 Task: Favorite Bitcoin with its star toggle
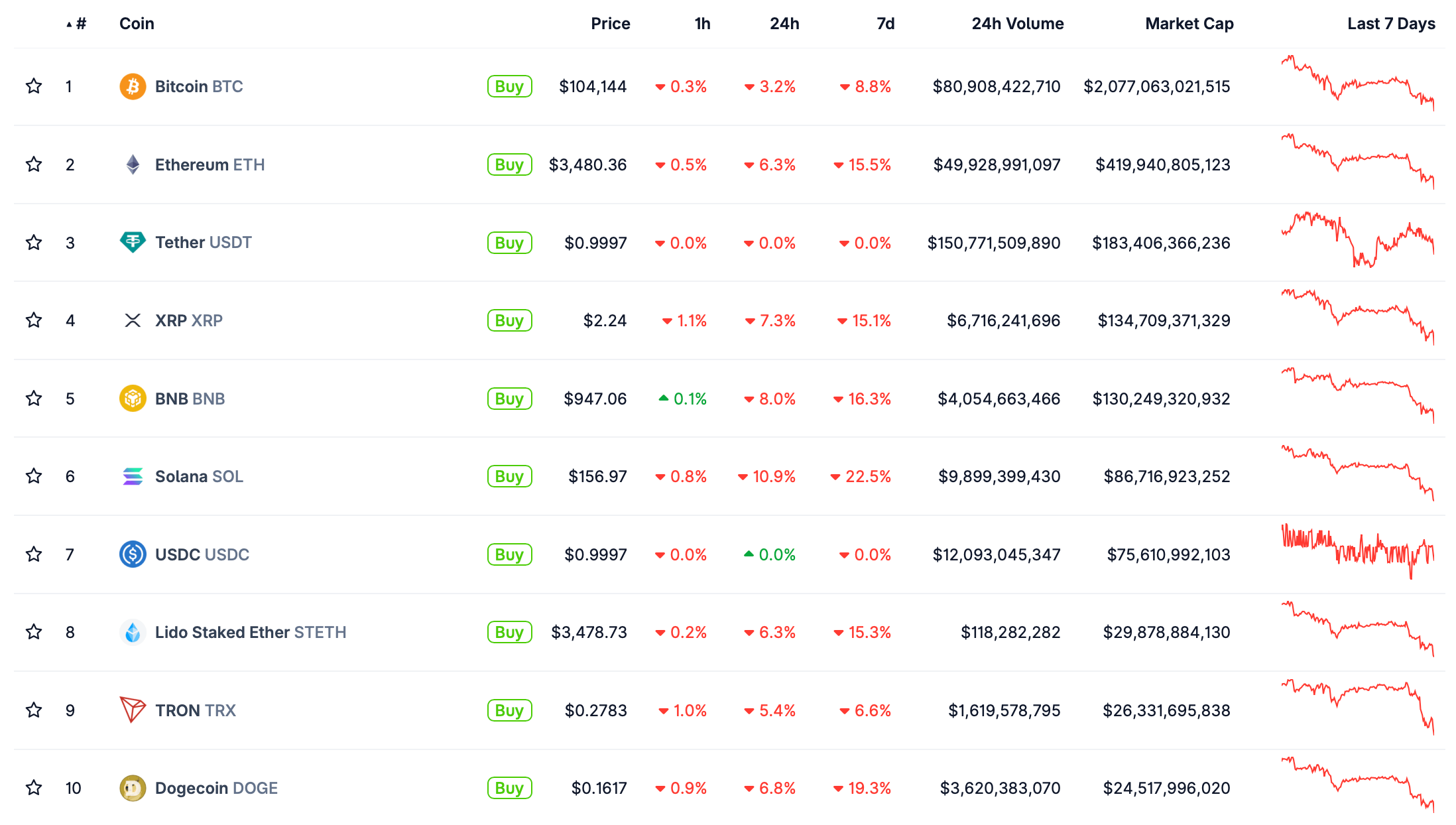(34, 86)
